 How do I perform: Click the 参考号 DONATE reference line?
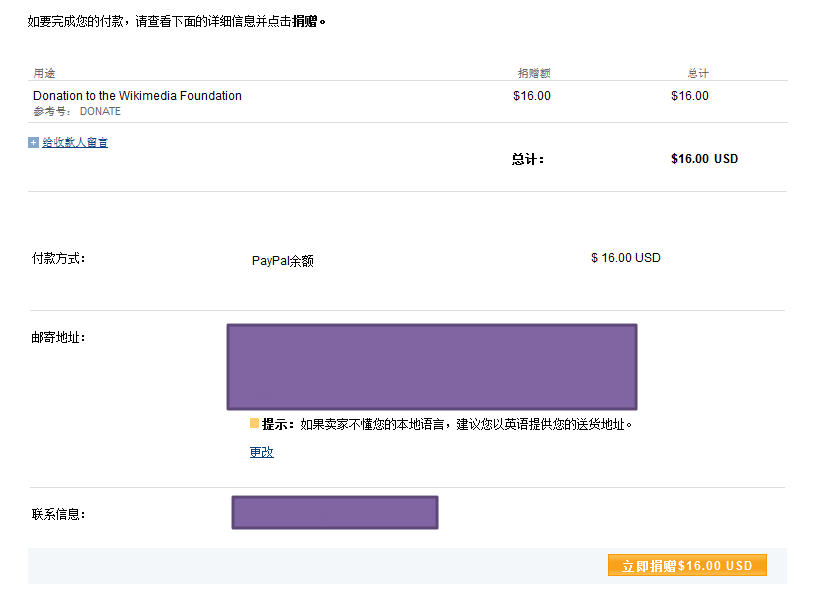click(77, 111)
